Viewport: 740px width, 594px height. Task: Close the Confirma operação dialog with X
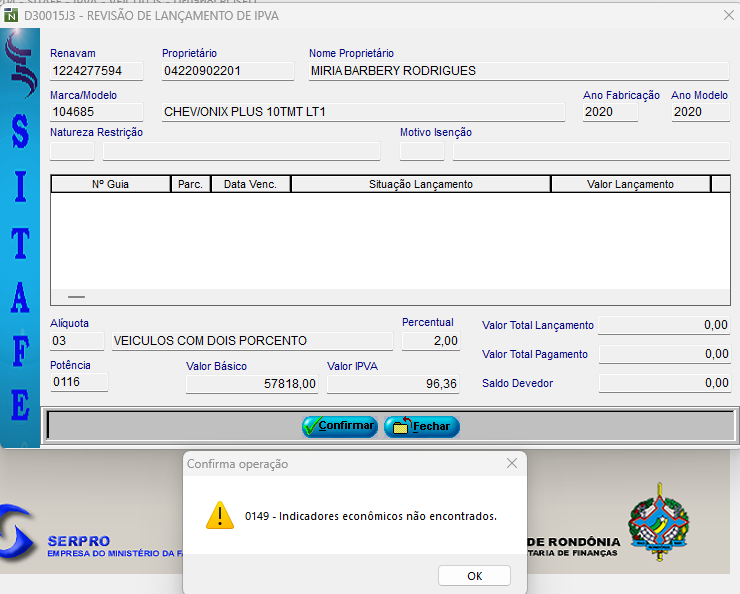[512, 463]
